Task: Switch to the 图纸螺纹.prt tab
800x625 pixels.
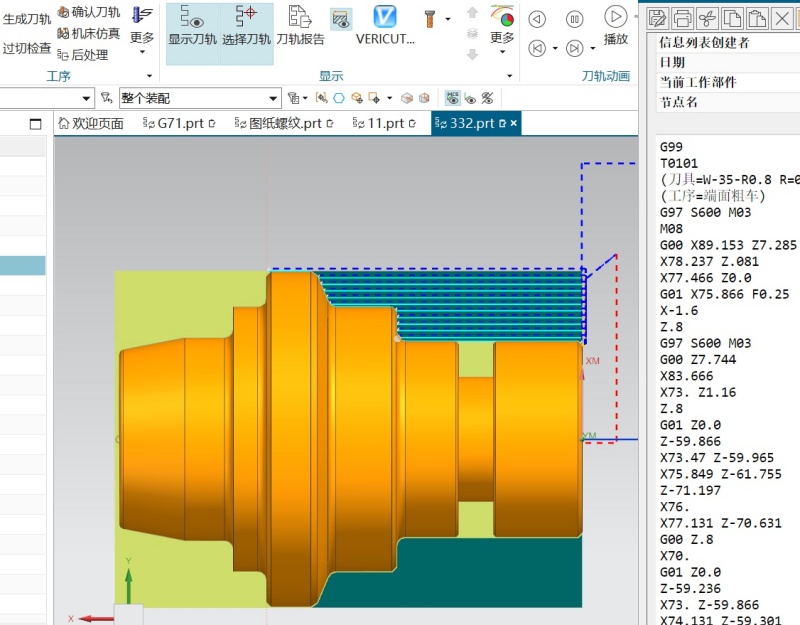Action: click(x=284, y=123)
